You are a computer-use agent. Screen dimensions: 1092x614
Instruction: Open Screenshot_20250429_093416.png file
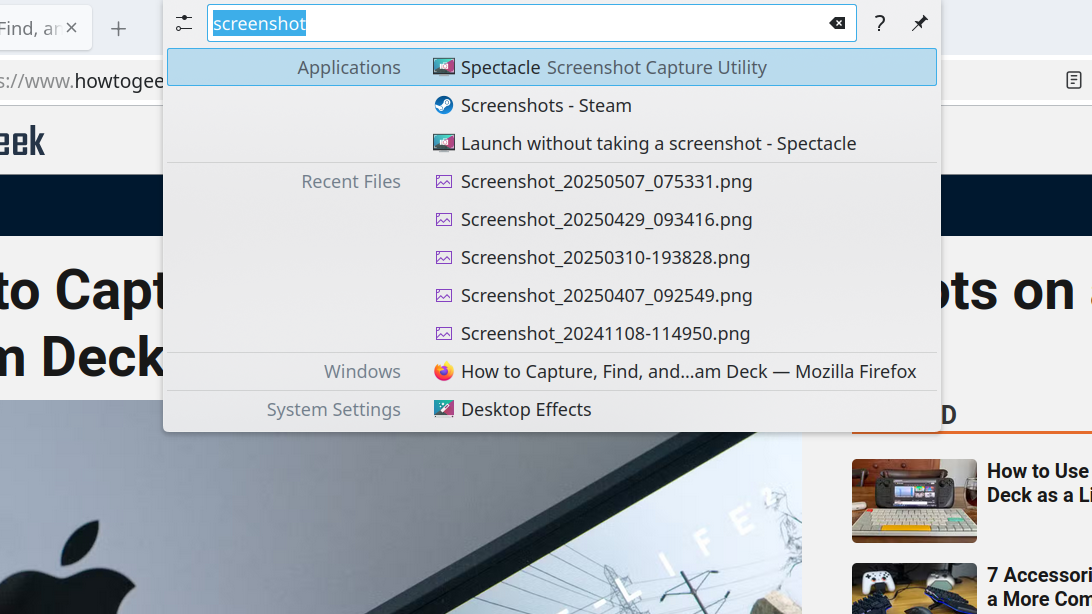pos(606,219)
